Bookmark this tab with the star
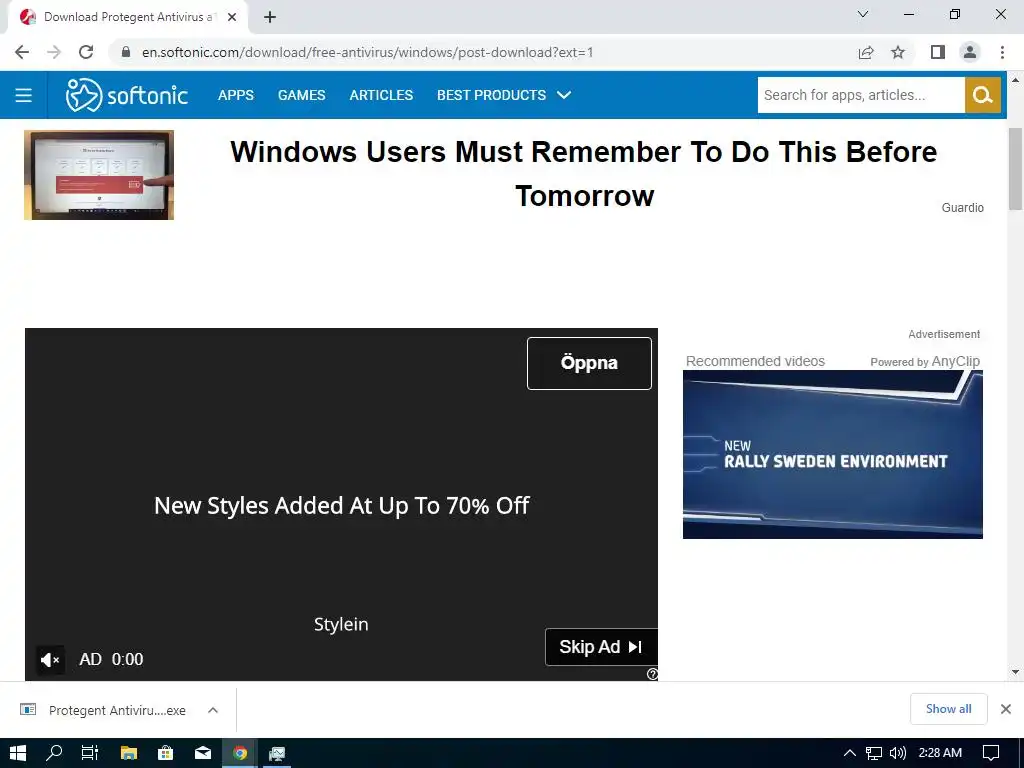The height and width of the screenshot is (768, 1024). point(898,52)
